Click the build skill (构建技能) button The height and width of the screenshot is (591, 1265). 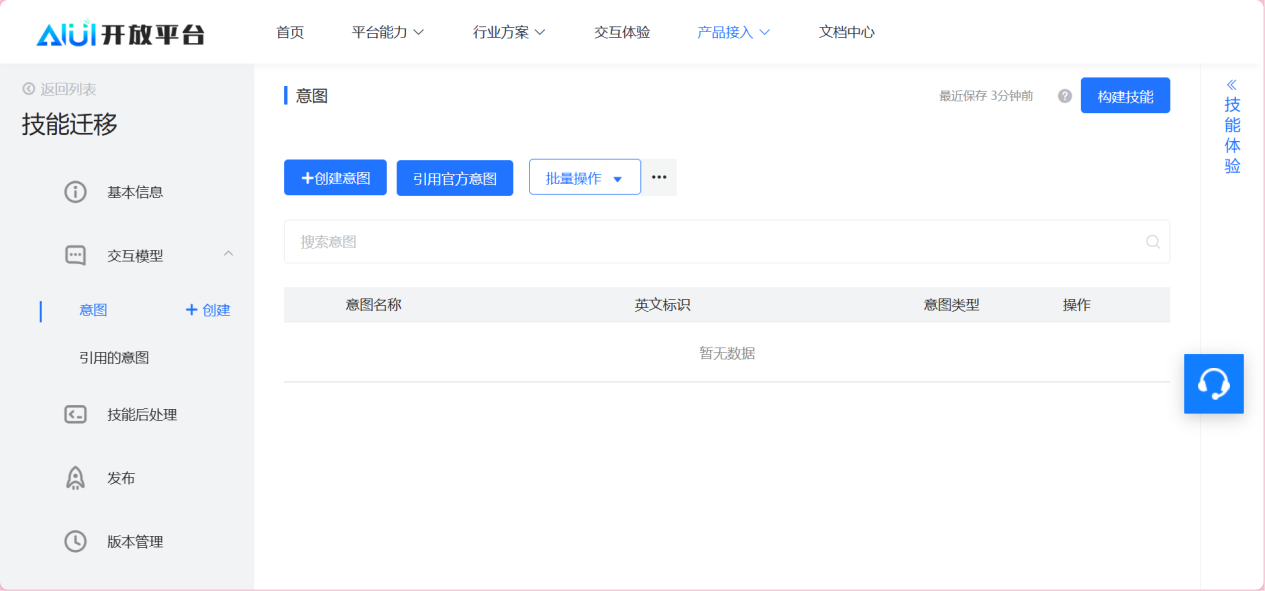tap(1125, 96)
